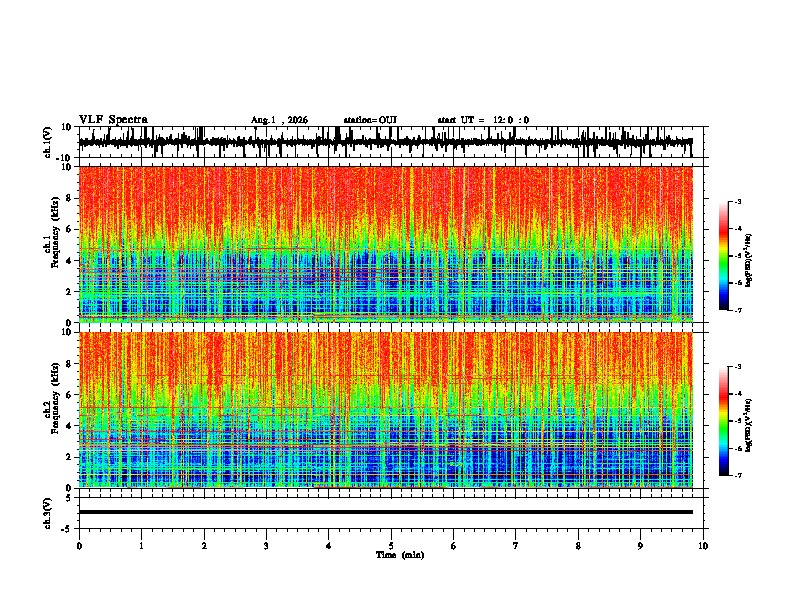This screenshot has height=612, width=792.
Task: Click the "Time (min)" axis label
Action: (400, 555)
